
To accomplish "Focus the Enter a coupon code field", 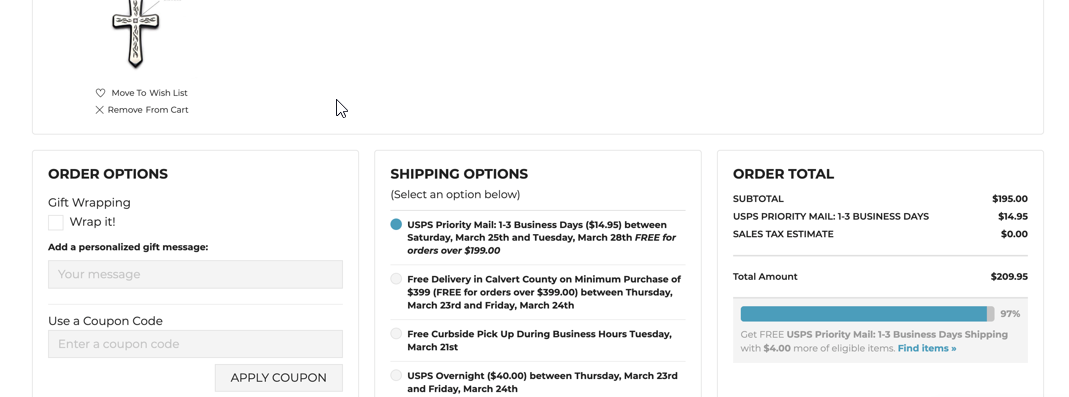I will 195,344.
